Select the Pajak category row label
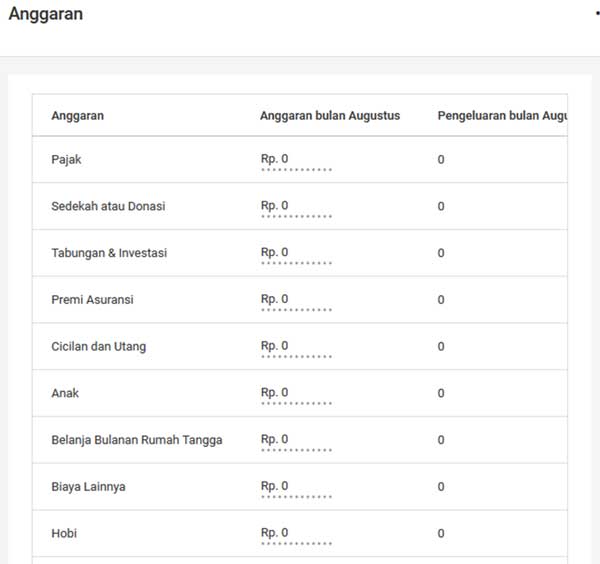This screenshot has height=564, width=600. pyautogui.click(x=66, y=160)
